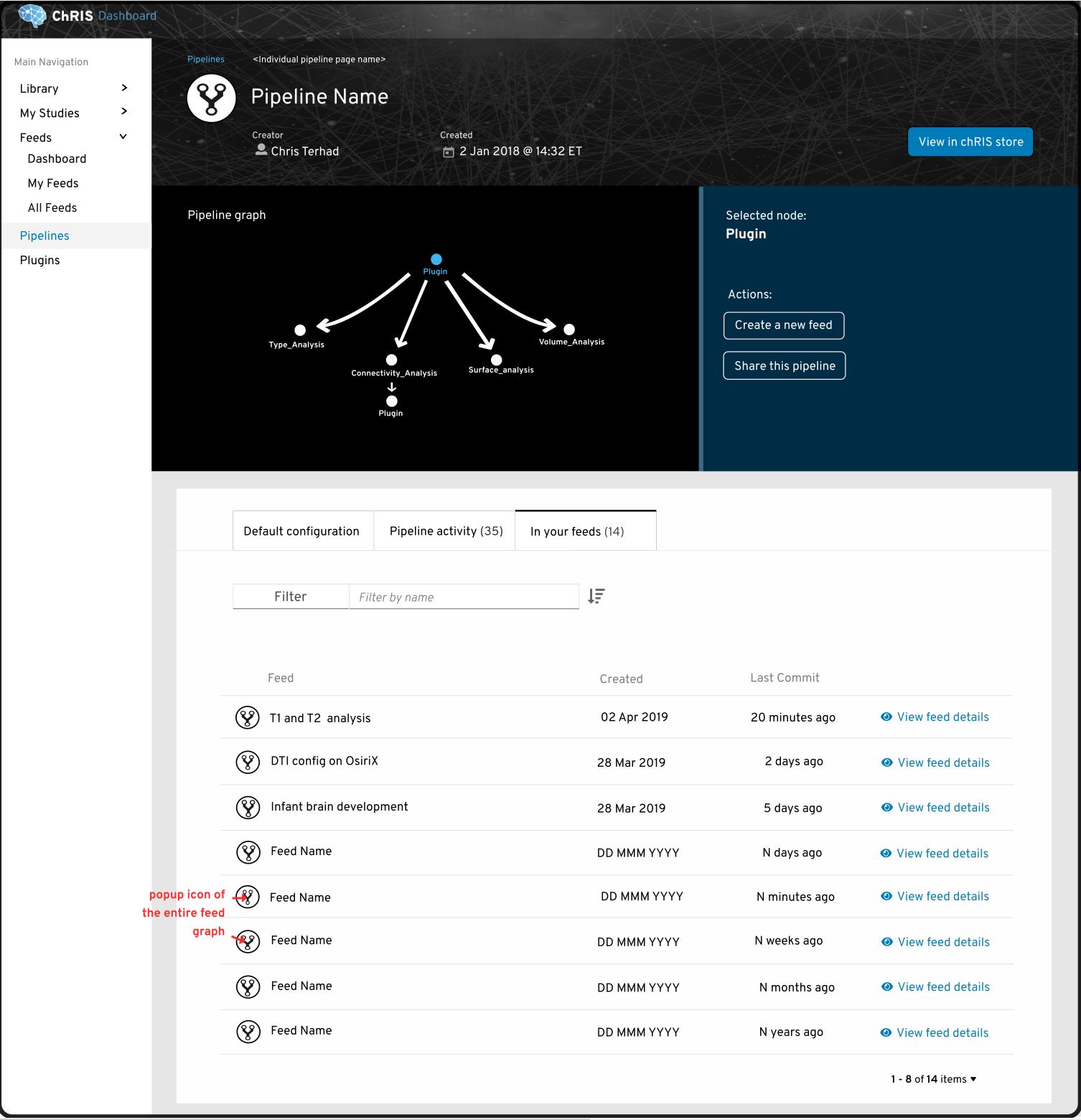Click the Create a new feed button

click(x=784, y=325)
